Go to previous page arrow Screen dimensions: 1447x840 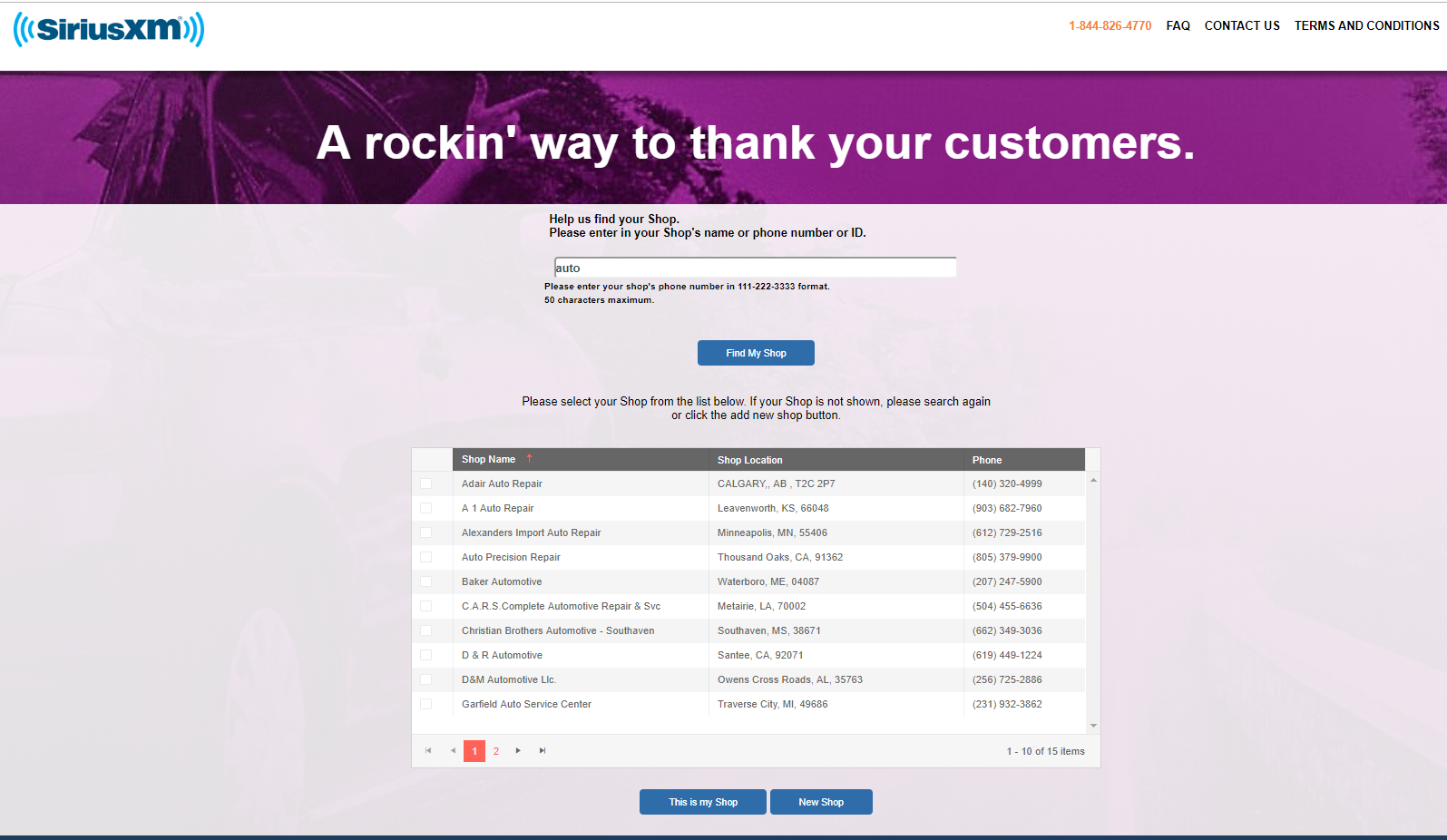(x=453, y=750)
